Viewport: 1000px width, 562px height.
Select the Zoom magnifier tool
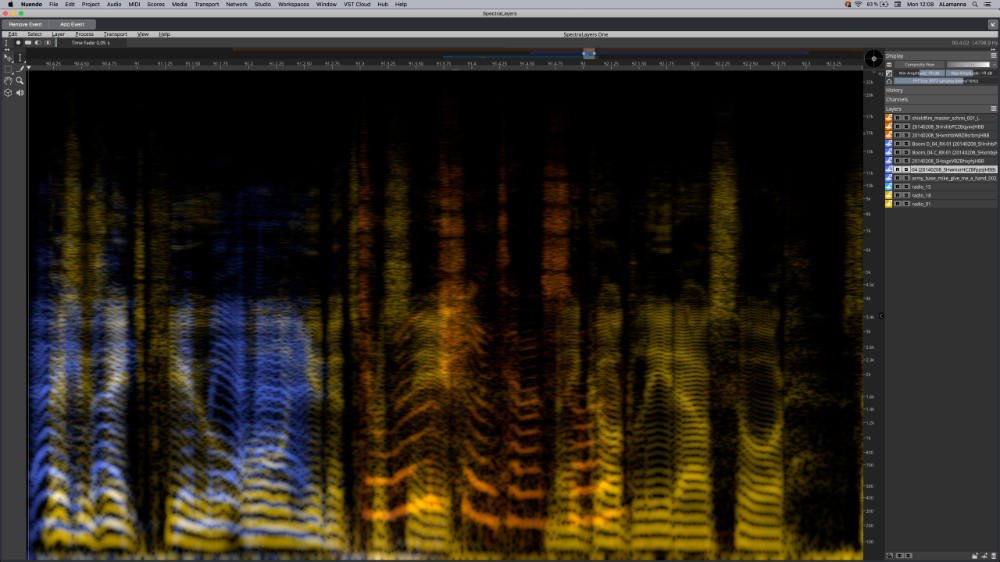point(19,80)
